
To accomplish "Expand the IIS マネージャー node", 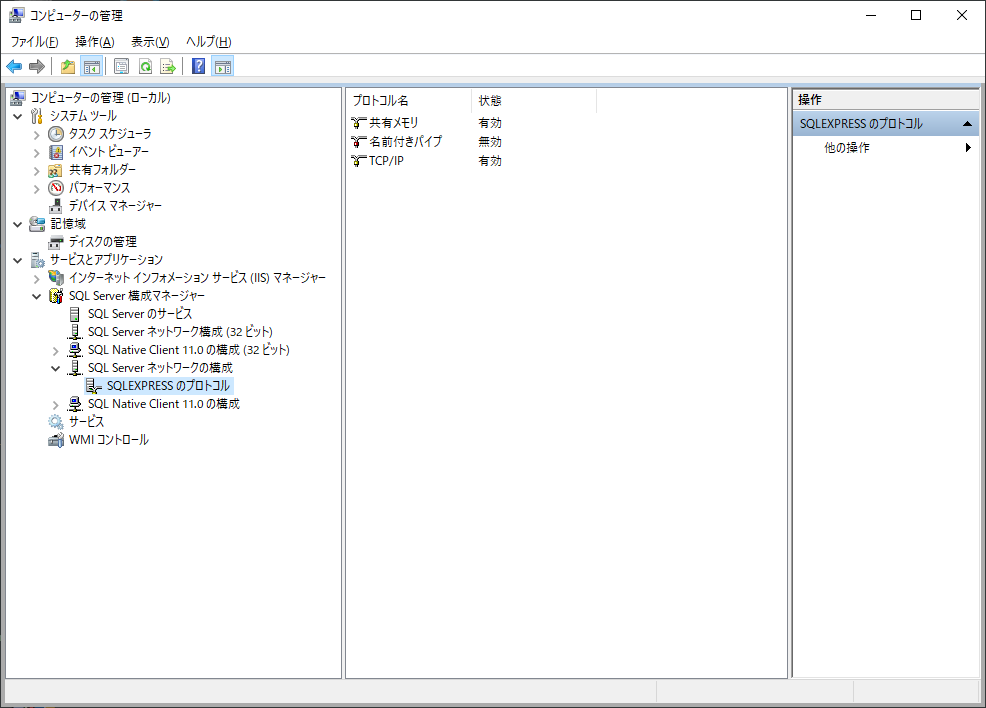I will (36, 279).
